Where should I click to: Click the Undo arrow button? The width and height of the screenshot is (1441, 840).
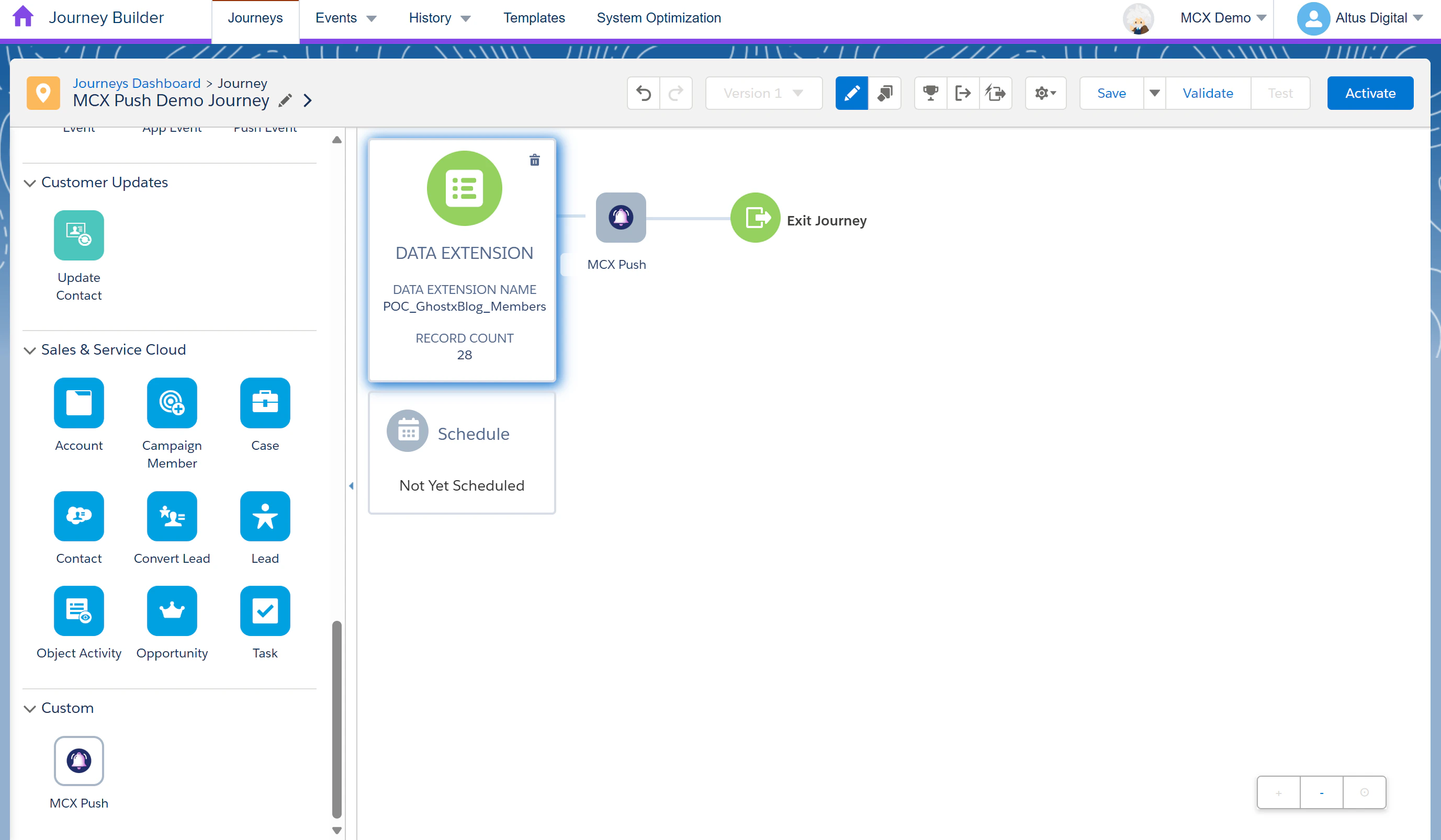(643, 93)
